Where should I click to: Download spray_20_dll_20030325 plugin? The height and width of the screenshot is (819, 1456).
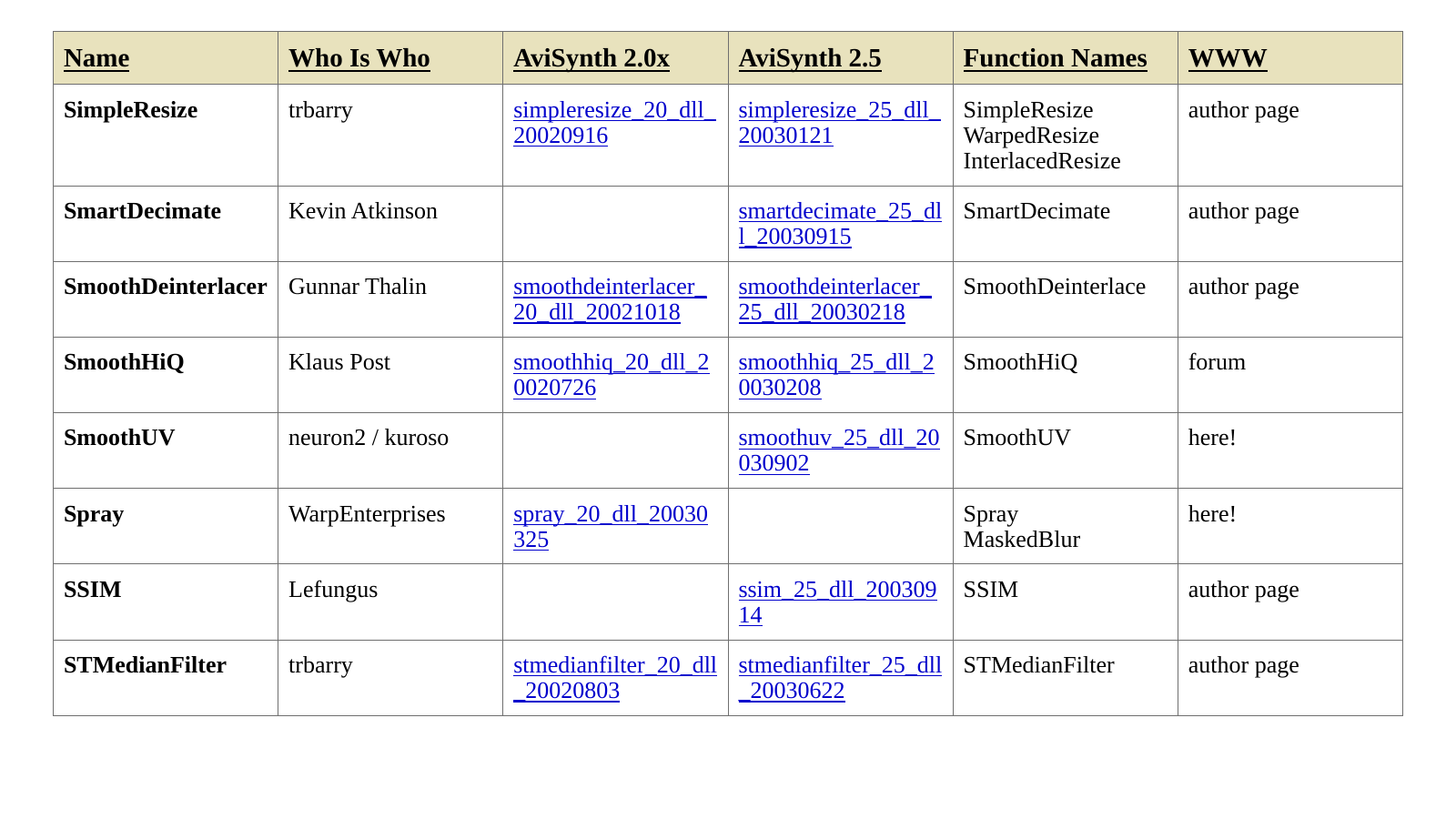(611, 527)
